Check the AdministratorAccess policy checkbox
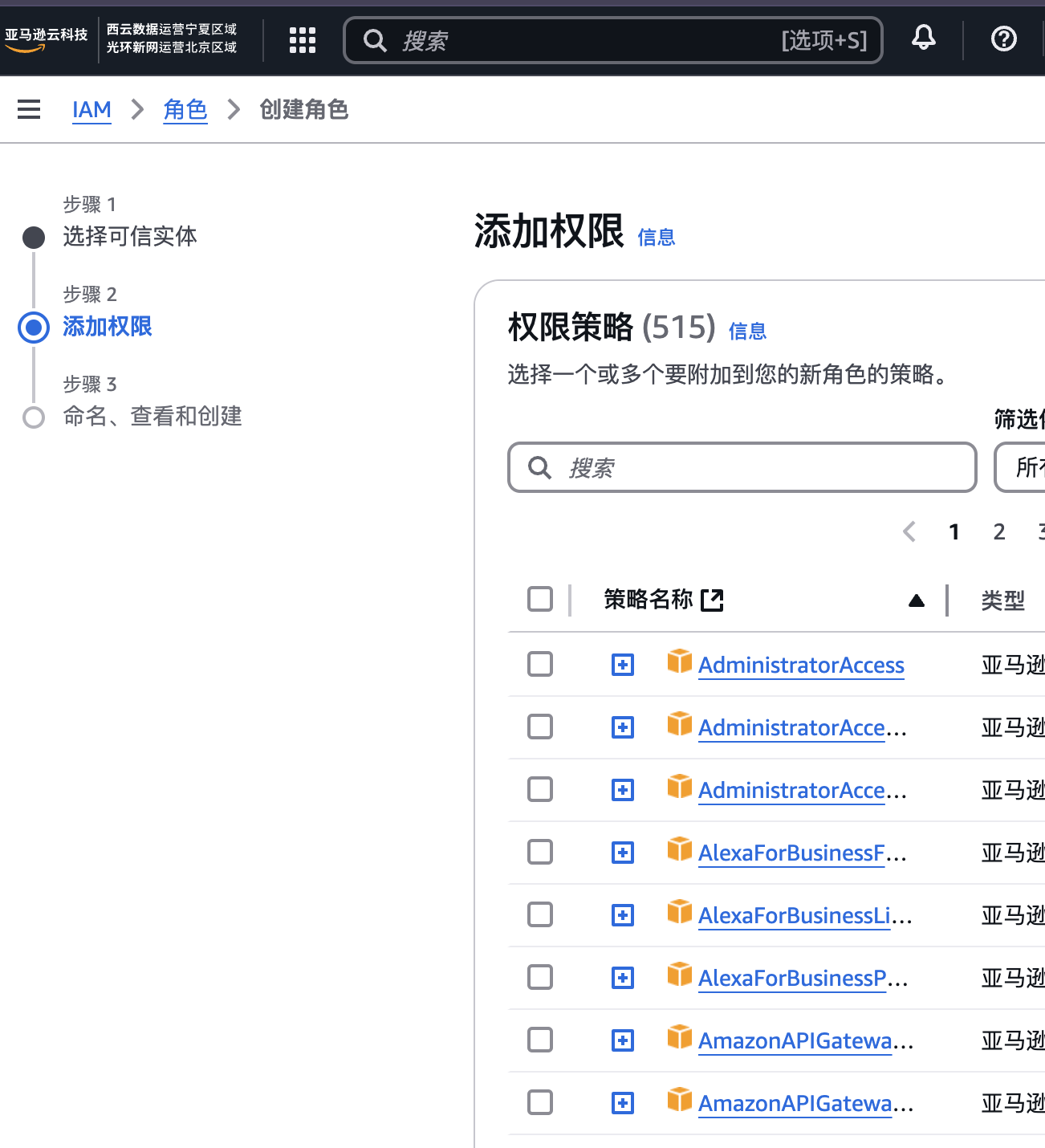Viewport: 1045px width, 1148px height. point(540,664)
